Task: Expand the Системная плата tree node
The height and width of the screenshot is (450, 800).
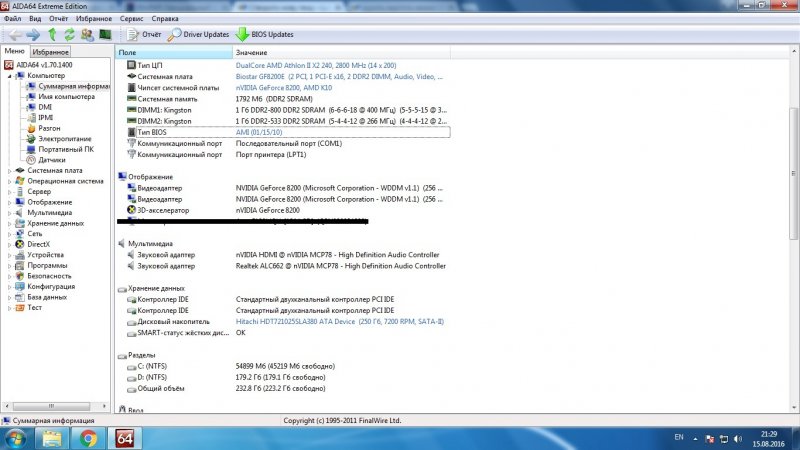Action: pyautogui.click(x=10, y=170)
